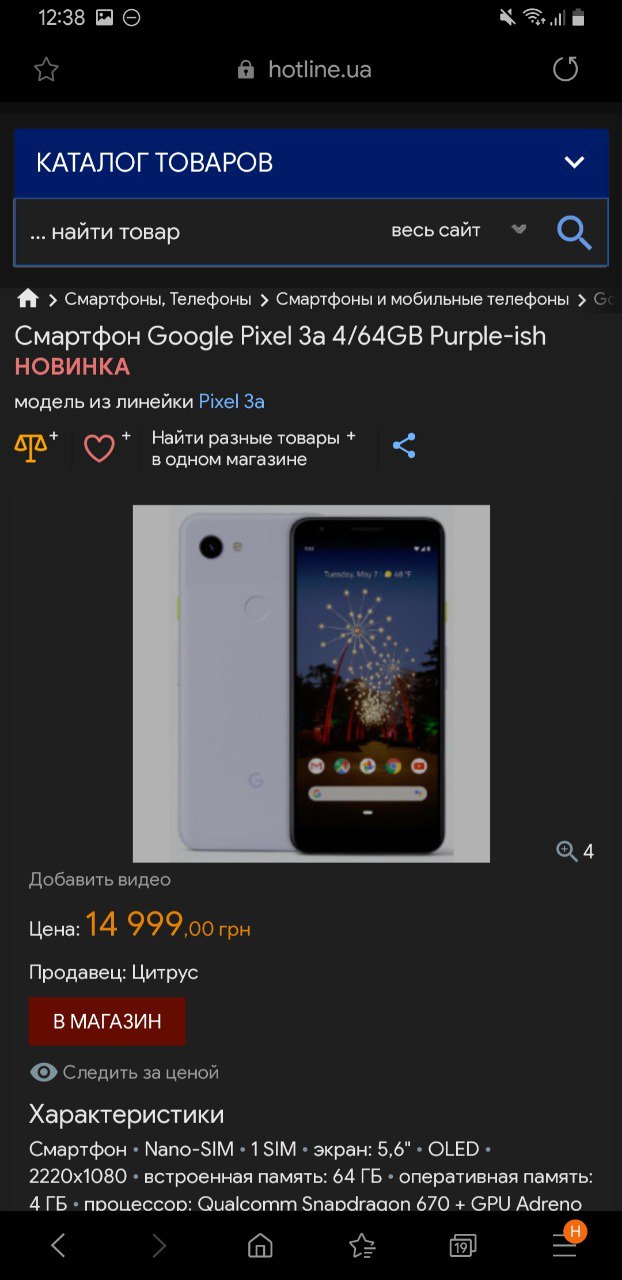Open Смартфоны, Телефоны breadcrumb
The image size is (622, 1280).
158,299
